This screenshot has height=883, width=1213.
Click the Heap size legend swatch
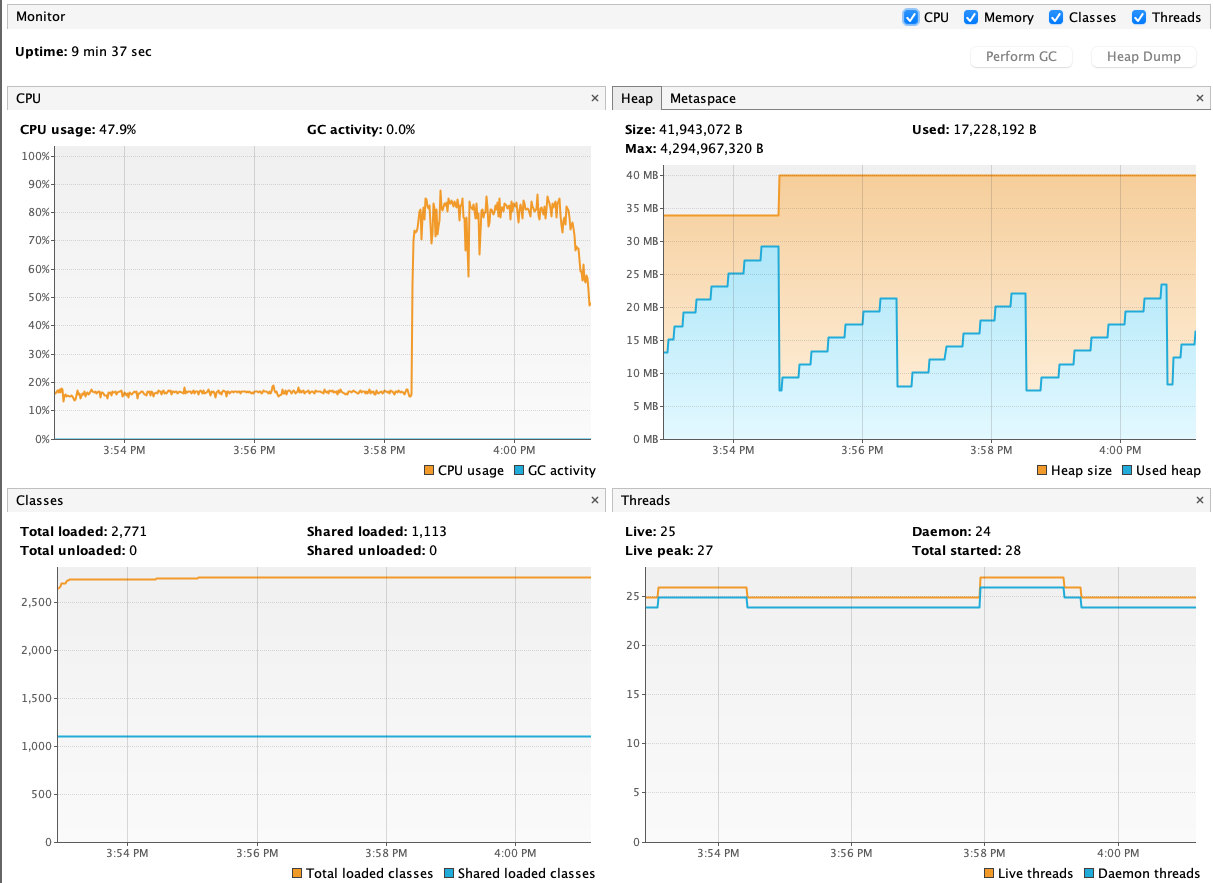pos(1042,471)
